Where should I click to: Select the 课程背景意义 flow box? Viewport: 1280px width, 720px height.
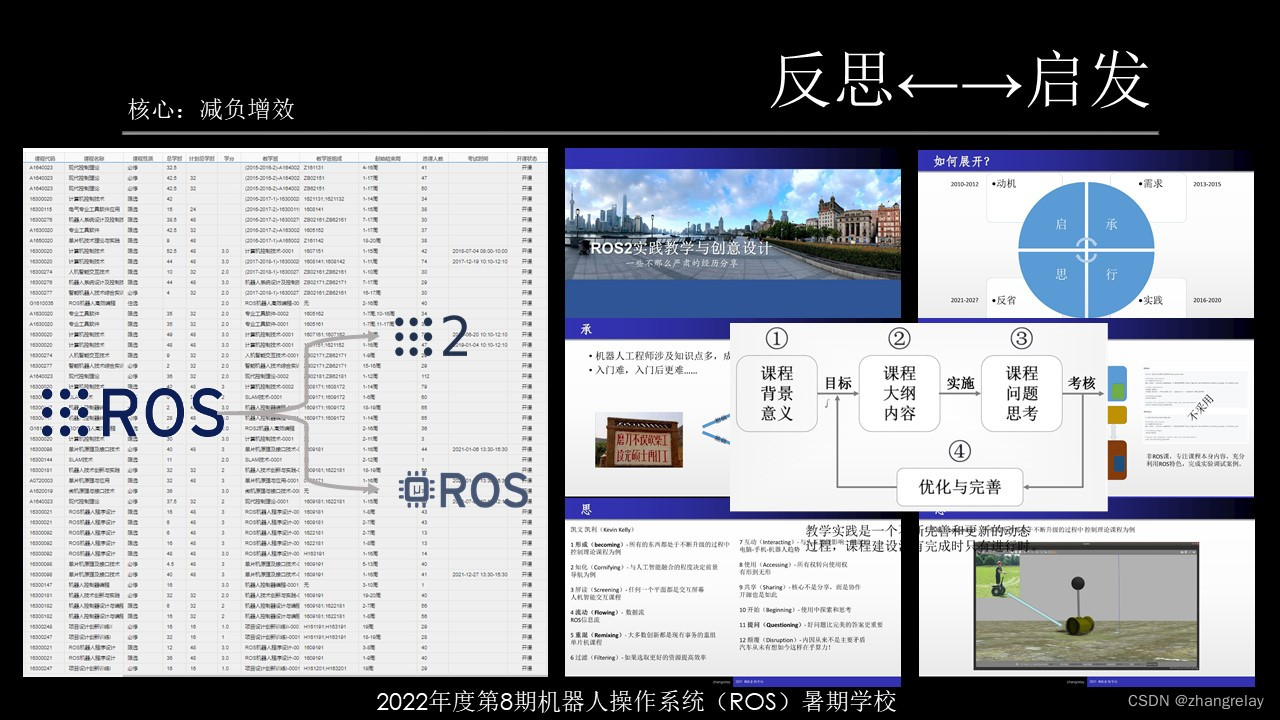point(777,392)
